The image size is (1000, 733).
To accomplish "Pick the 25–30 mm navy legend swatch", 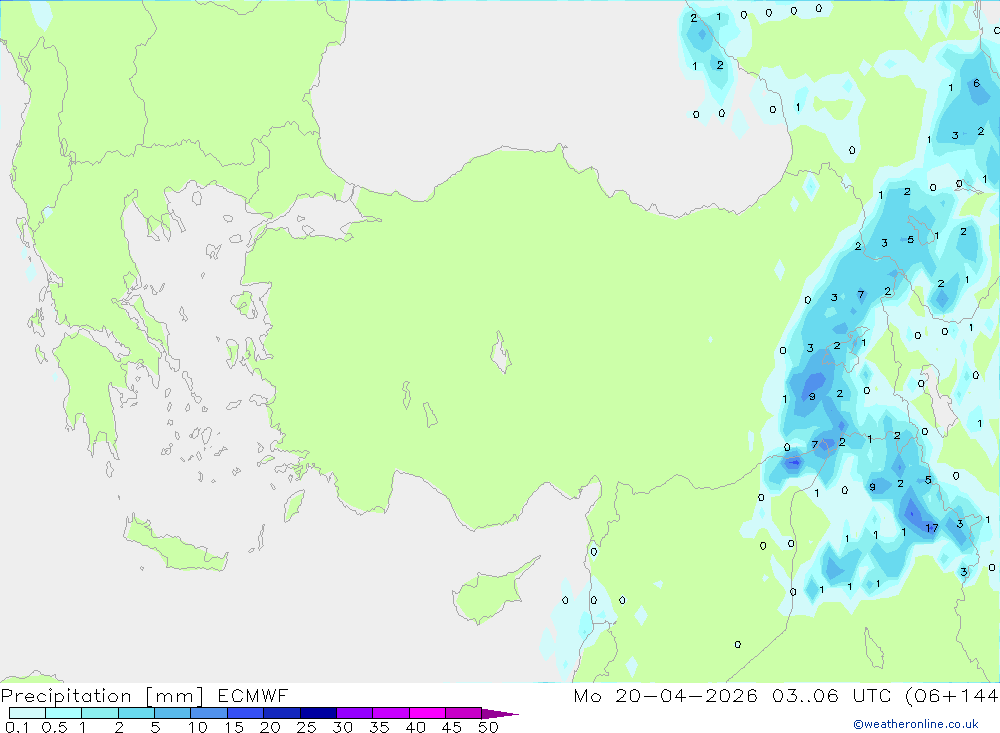I will click(318, 713).
